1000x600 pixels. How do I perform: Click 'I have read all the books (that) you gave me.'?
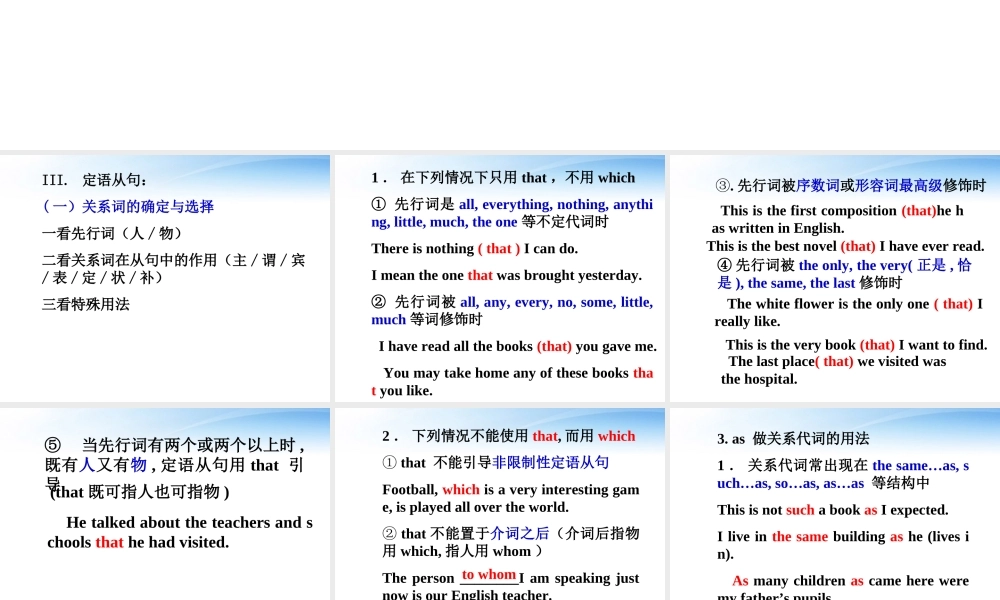[x=517, y=346]
